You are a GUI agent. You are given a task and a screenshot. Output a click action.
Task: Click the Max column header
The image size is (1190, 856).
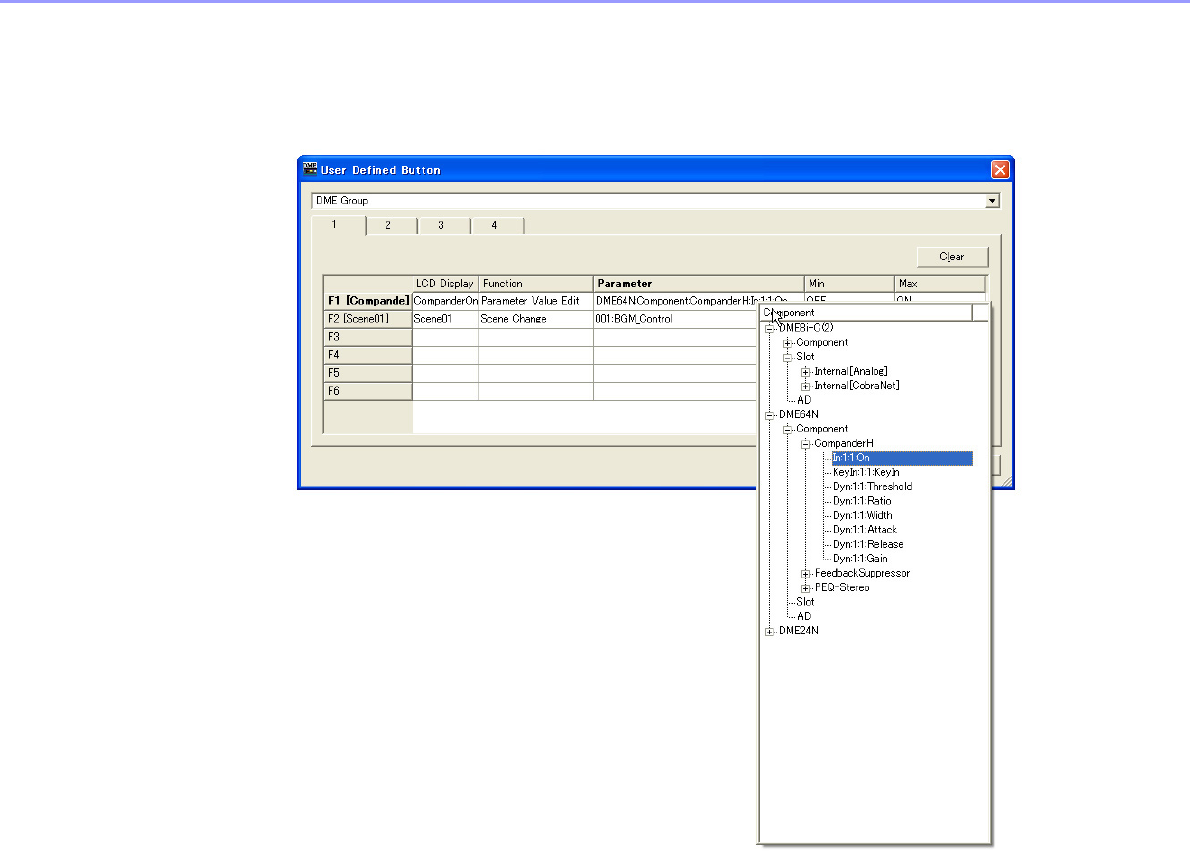coord(940,284)
